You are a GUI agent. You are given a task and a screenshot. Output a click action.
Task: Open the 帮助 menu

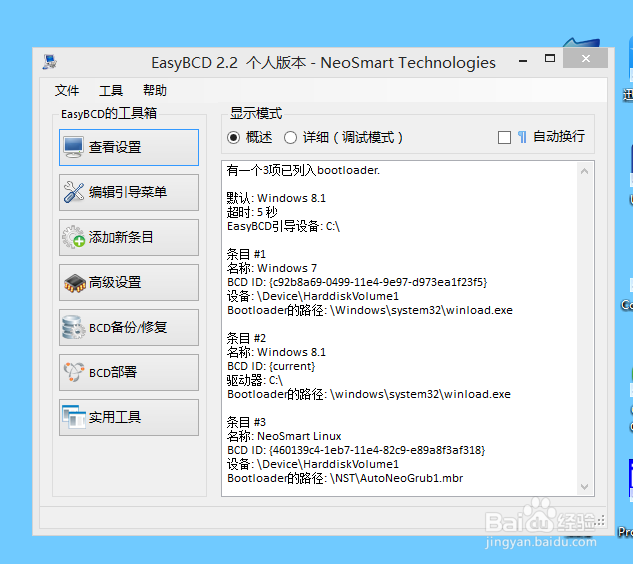[155, 90]
